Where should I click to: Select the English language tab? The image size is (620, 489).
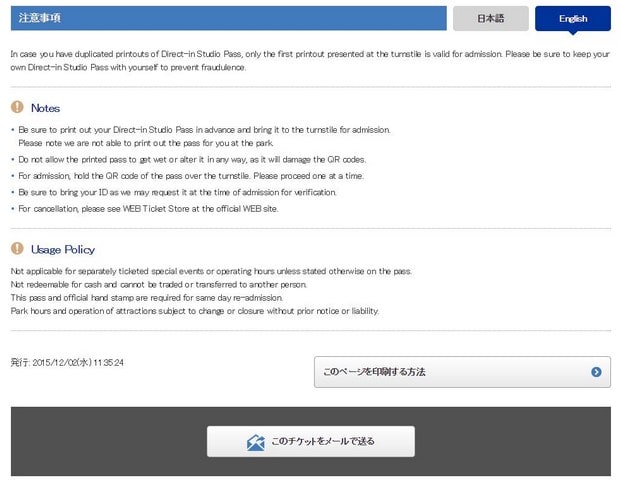point(573,18)
